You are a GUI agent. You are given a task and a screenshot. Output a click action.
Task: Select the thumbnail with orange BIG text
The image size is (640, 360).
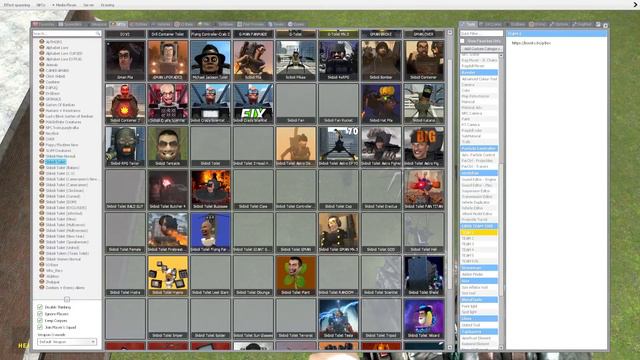[424, 147]
